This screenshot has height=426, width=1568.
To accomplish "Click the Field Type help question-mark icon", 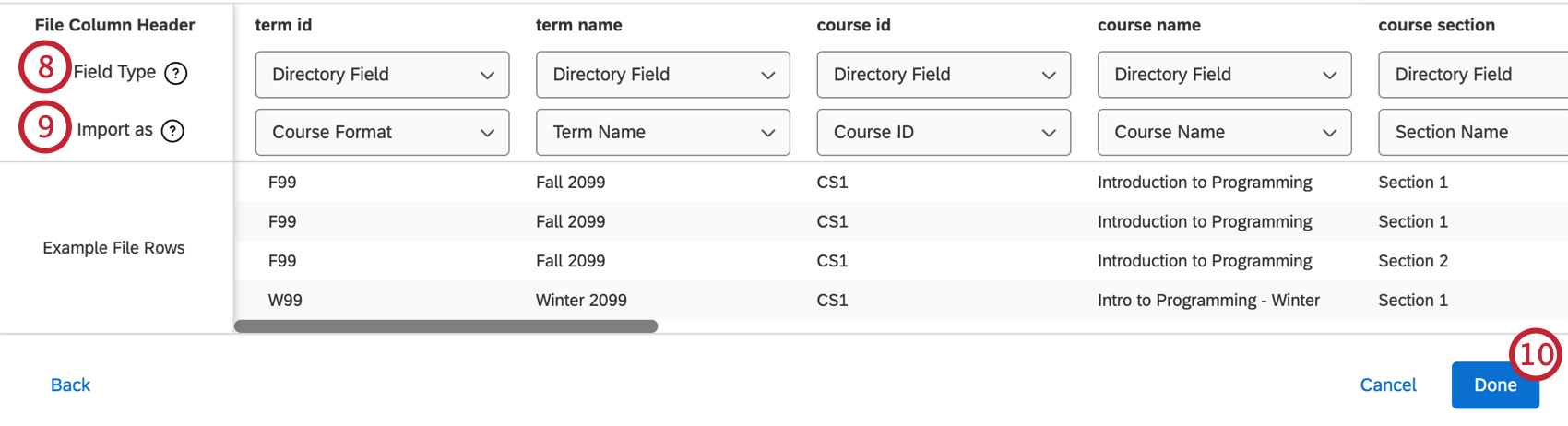I will (x=175, y=74).
